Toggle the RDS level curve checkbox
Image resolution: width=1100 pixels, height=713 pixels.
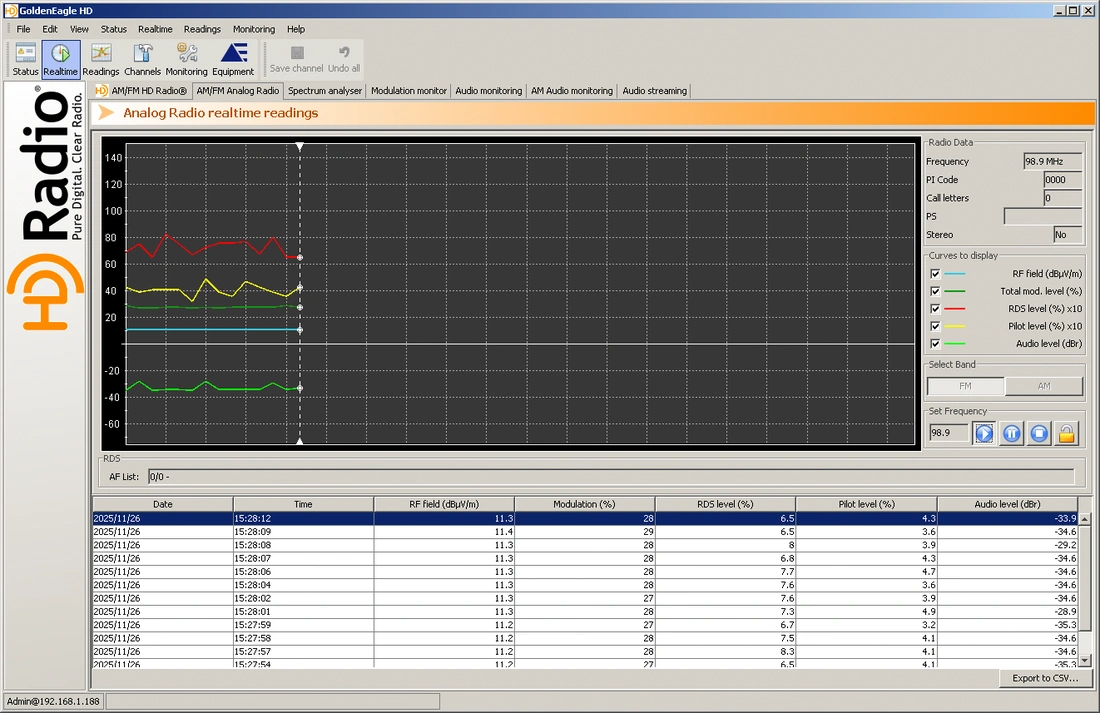click(935, 308)
